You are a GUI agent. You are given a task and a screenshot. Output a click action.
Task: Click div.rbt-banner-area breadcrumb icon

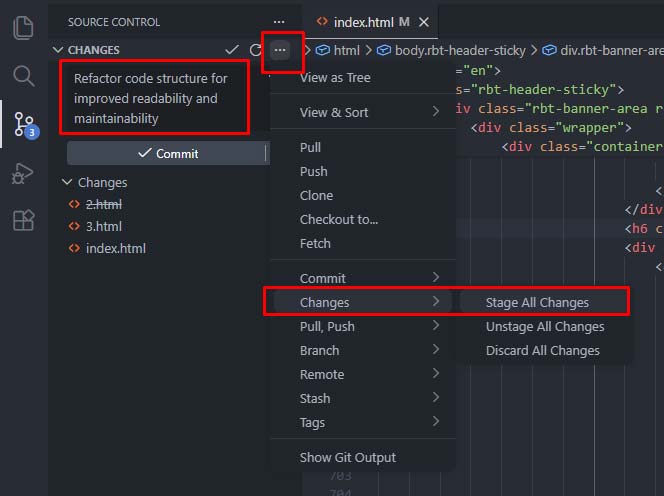click(x=549, y=50)
